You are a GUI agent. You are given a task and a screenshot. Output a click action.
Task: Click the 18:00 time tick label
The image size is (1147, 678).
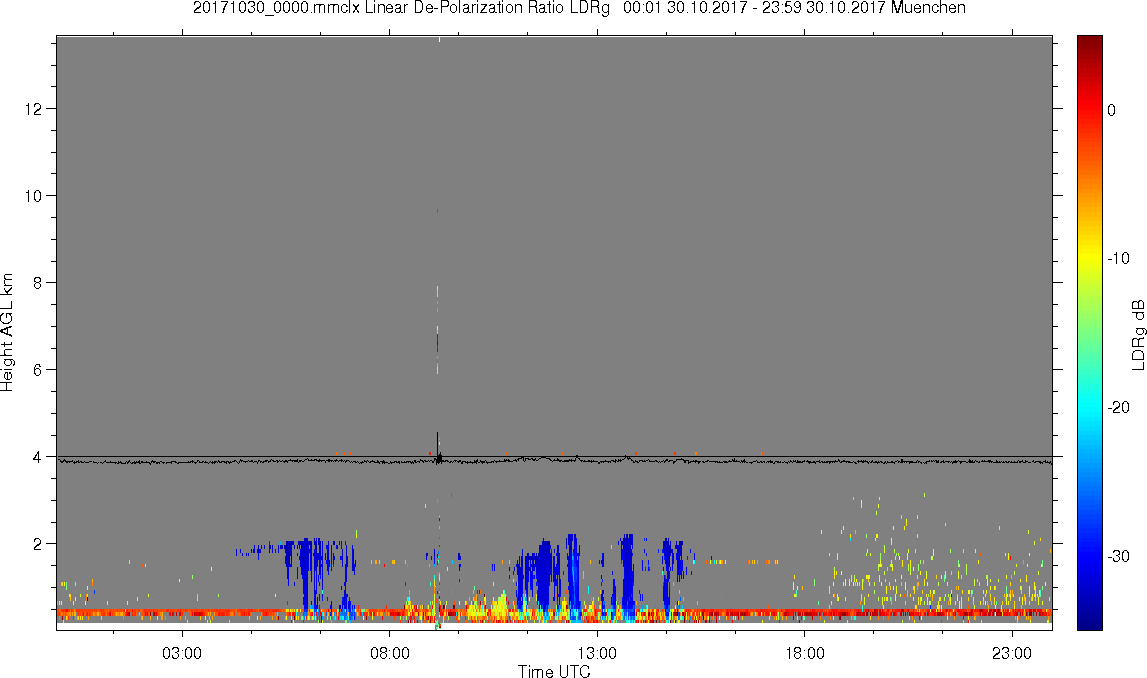(805, 653)
